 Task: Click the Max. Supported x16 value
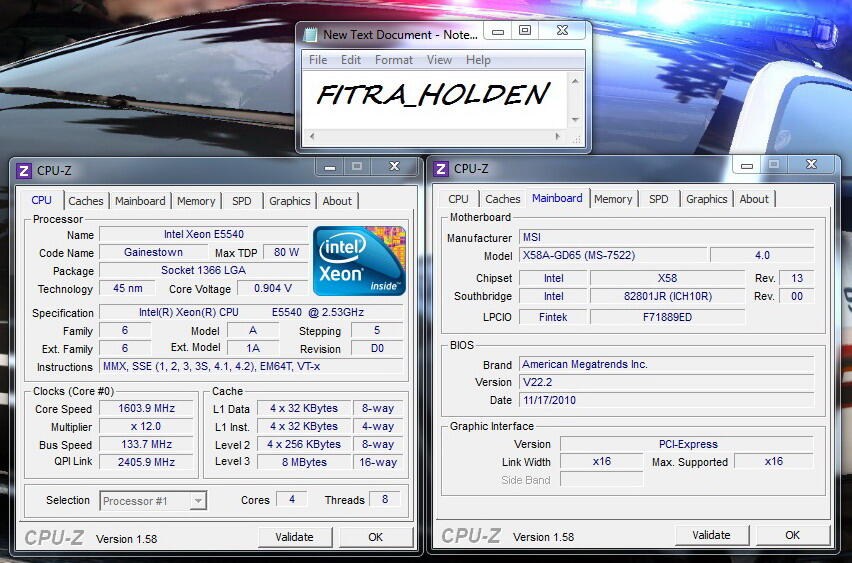(x=774, y=461)
